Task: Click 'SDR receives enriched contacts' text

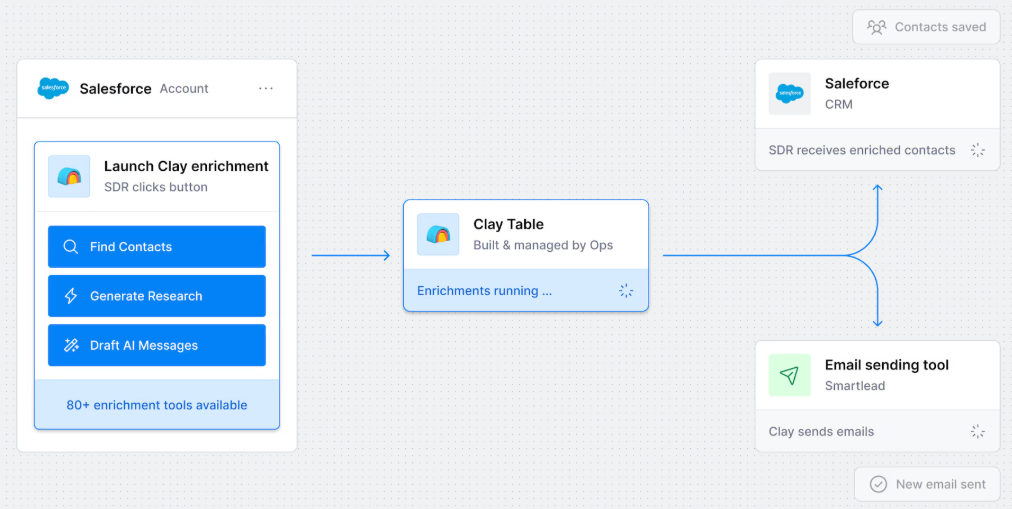Action: pos(862,150)
